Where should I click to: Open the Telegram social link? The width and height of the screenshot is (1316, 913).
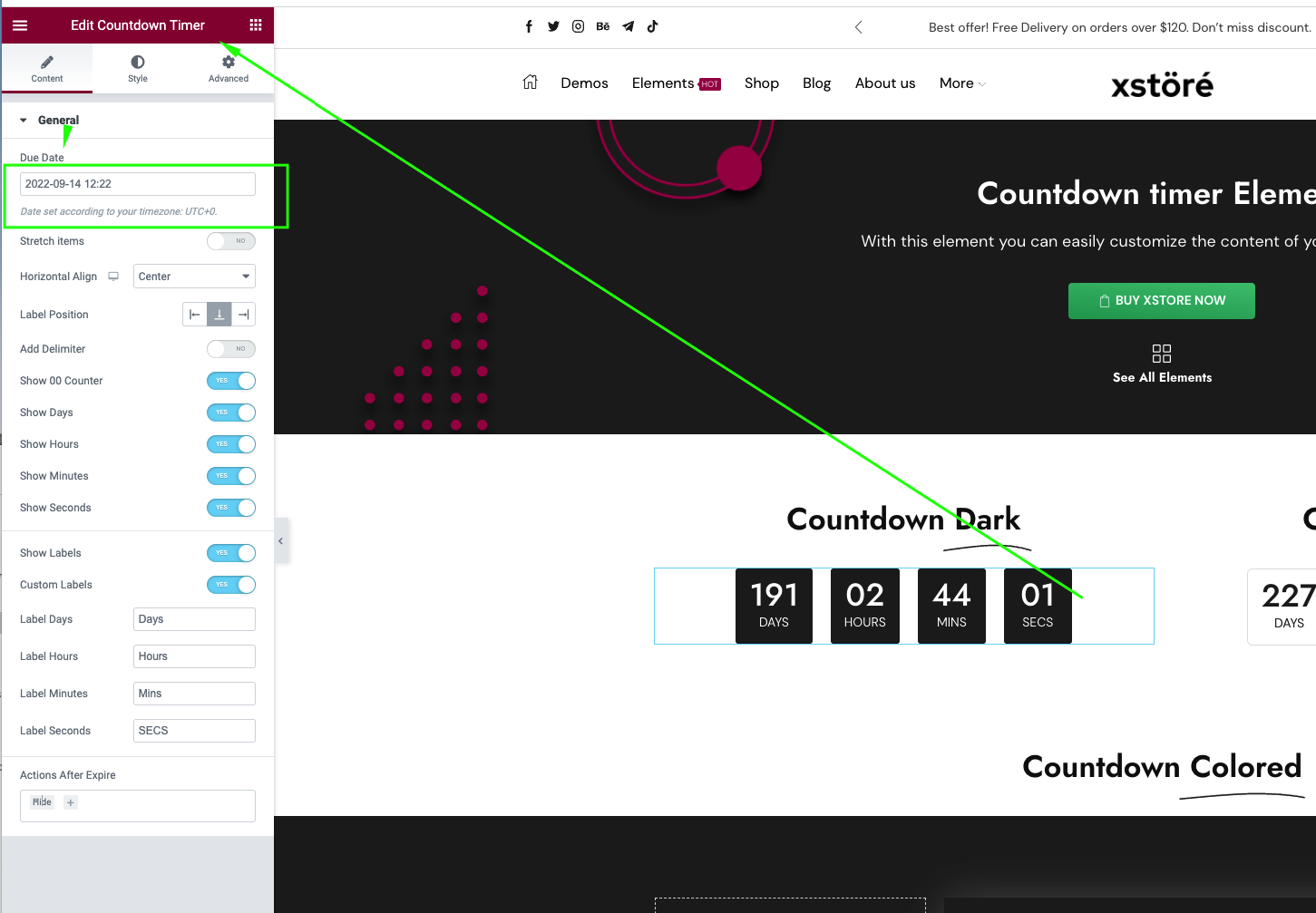(x=628, y=26)
